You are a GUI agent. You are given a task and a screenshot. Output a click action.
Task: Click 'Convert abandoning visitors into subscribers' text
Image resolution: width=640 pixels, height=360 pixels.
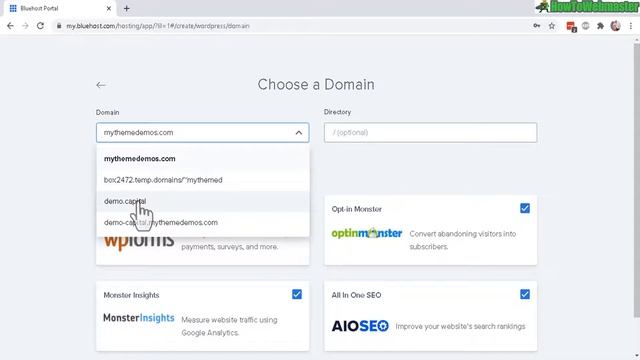[462, 240]
